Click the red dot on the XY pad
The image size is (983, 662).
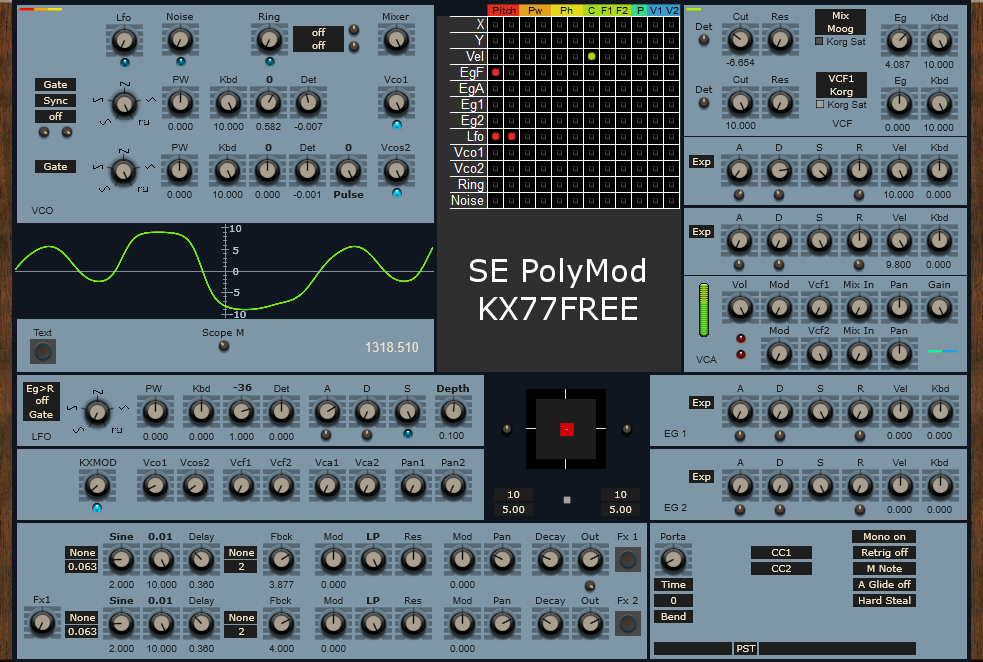[x=565, y=428]
